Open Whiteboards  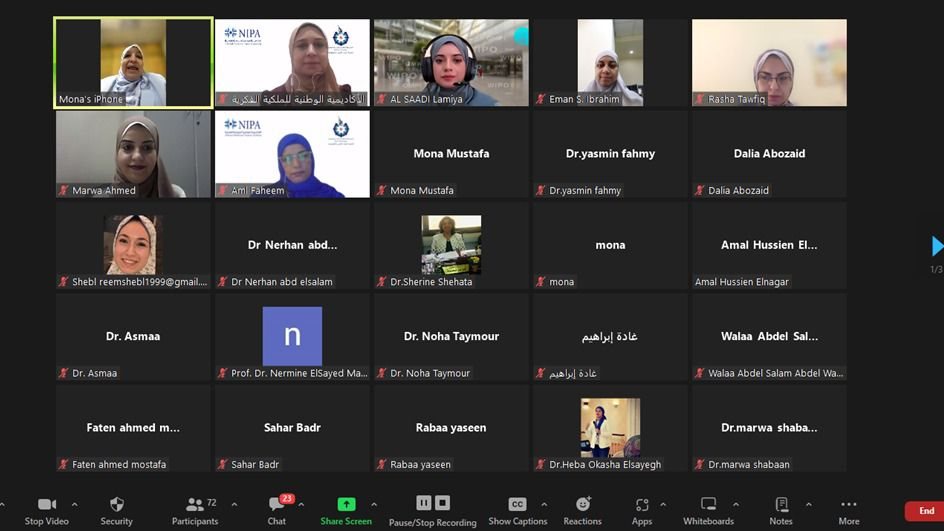pos(708,505)
